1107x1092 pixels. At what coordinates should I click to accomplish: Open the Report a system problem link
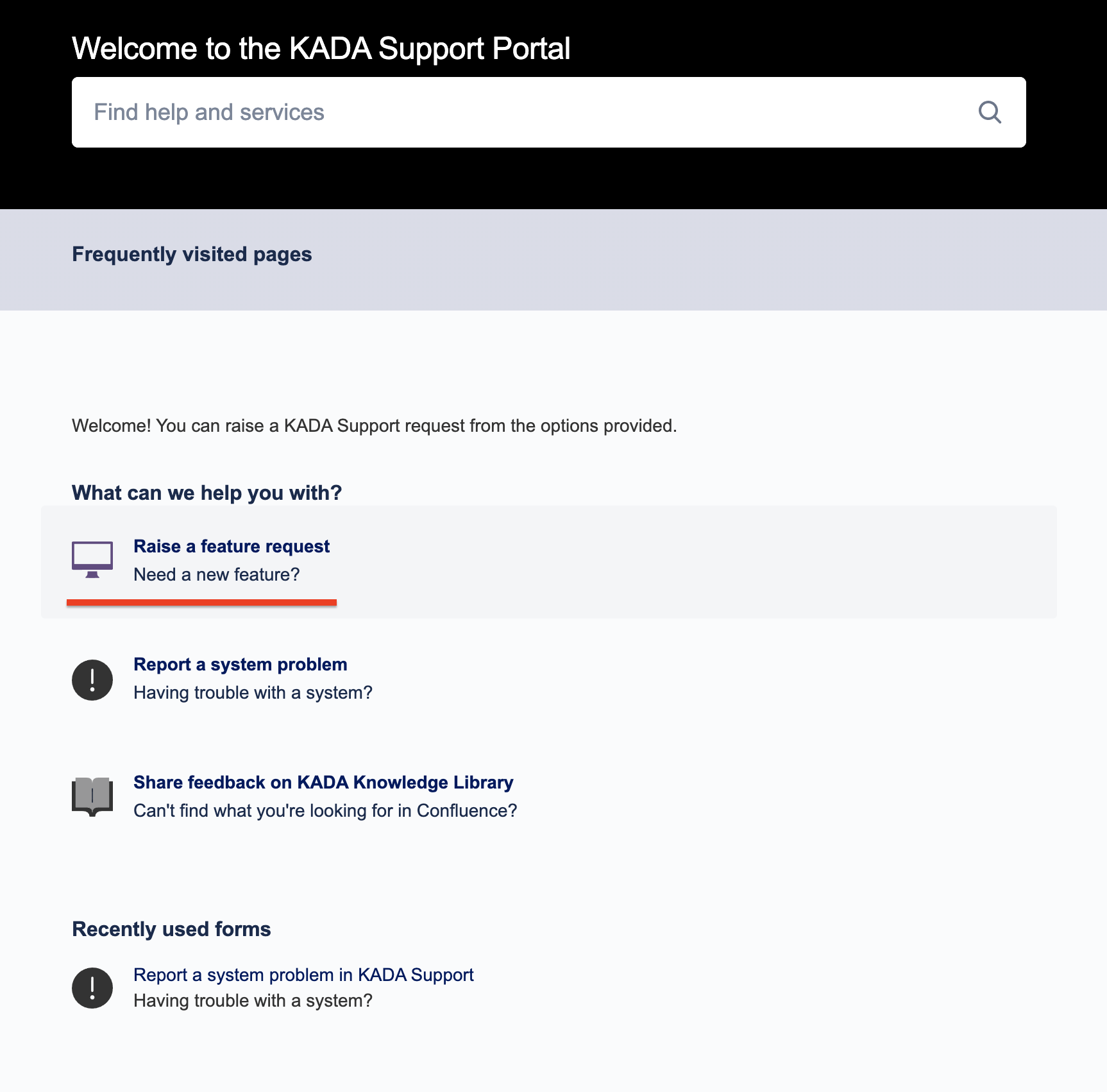point(241,665)
